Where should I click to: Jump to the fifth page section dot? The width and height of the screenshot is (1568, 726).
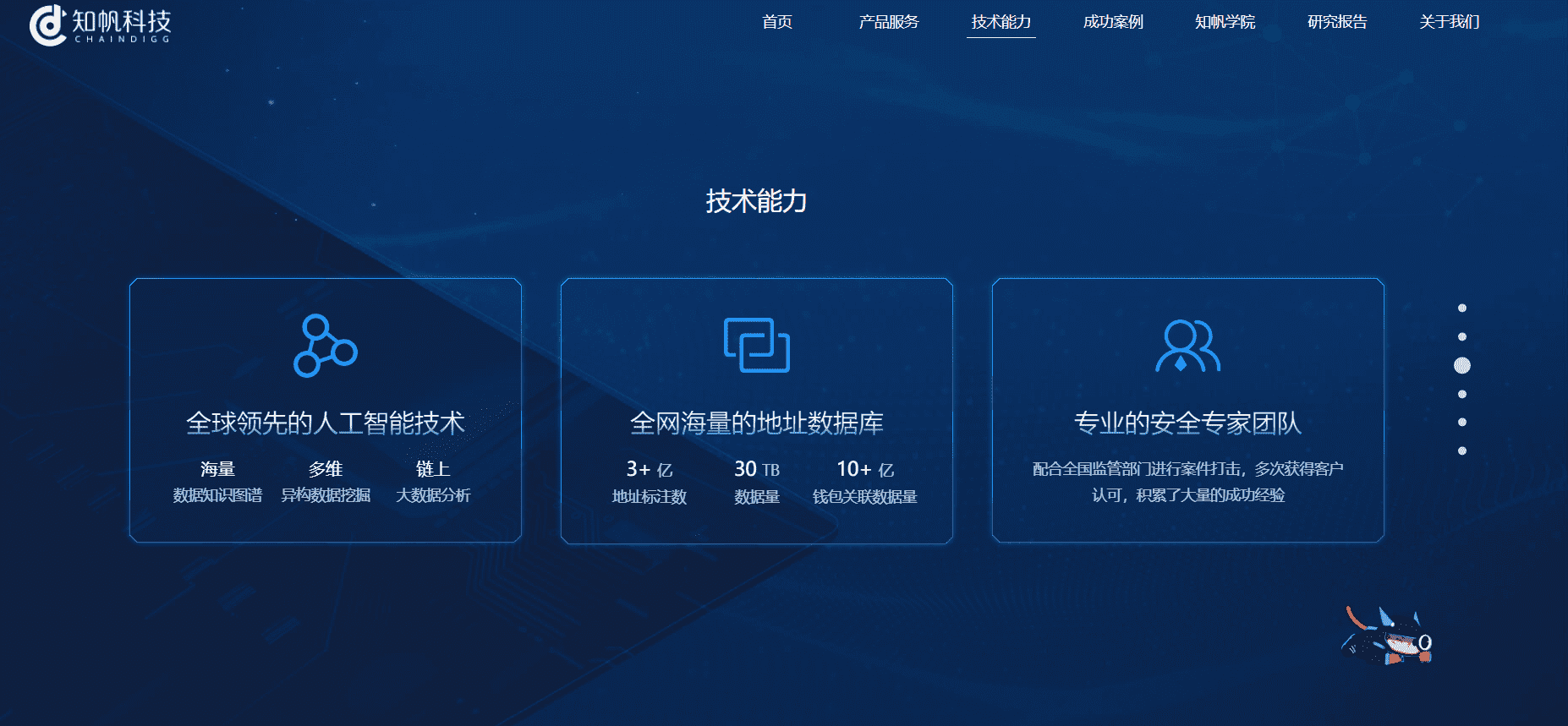1462,423
